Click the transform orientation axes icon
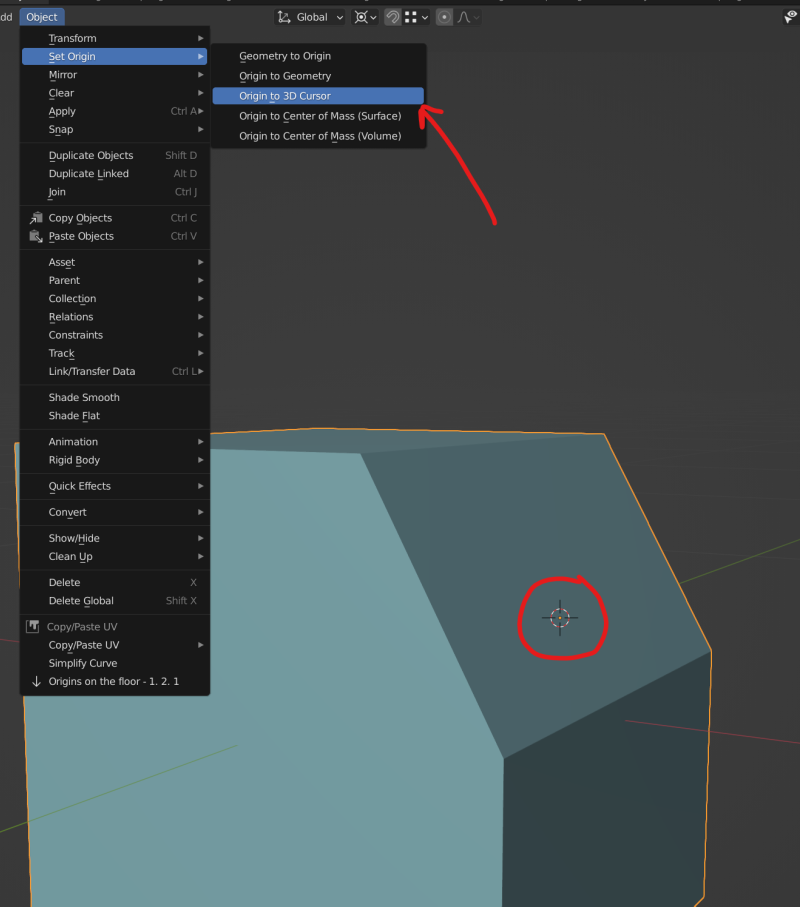 coord(283,17)
